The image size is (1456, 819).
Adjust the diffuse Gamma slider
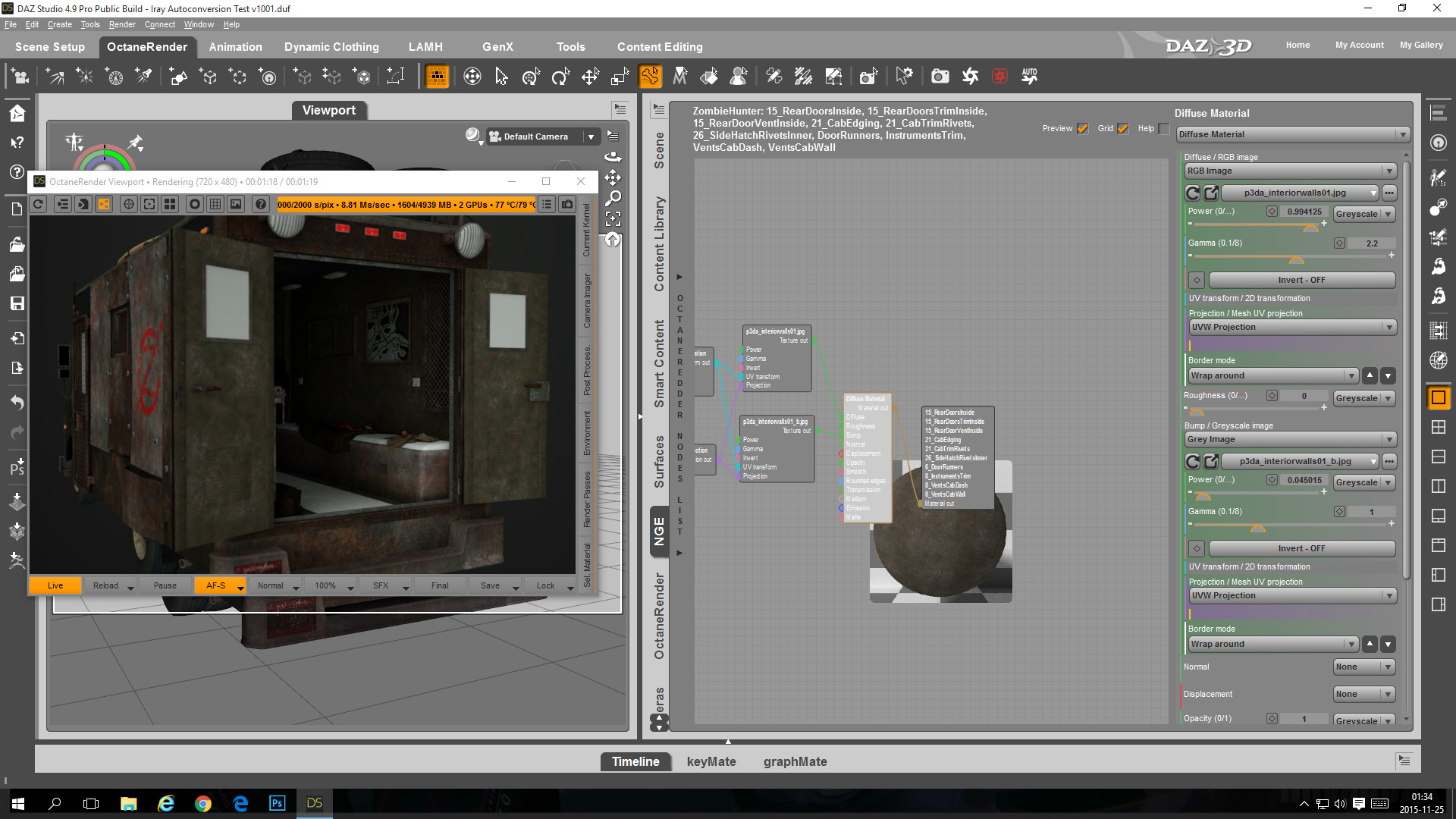point(1297,259)
